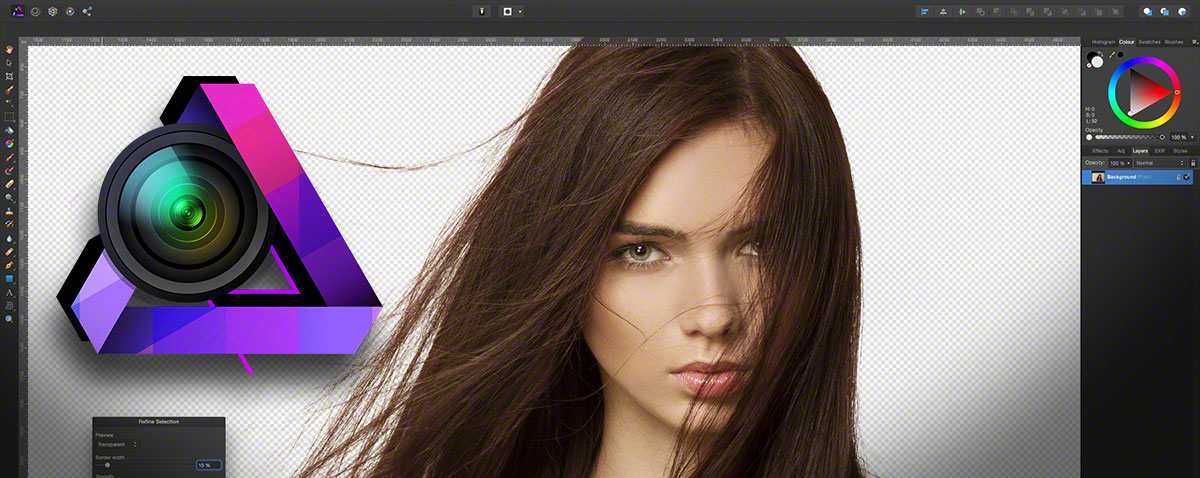The height and width of the screenshot is (478, 1200).
Task: Select the Blur droplet tool
Action: coord(10,239)
